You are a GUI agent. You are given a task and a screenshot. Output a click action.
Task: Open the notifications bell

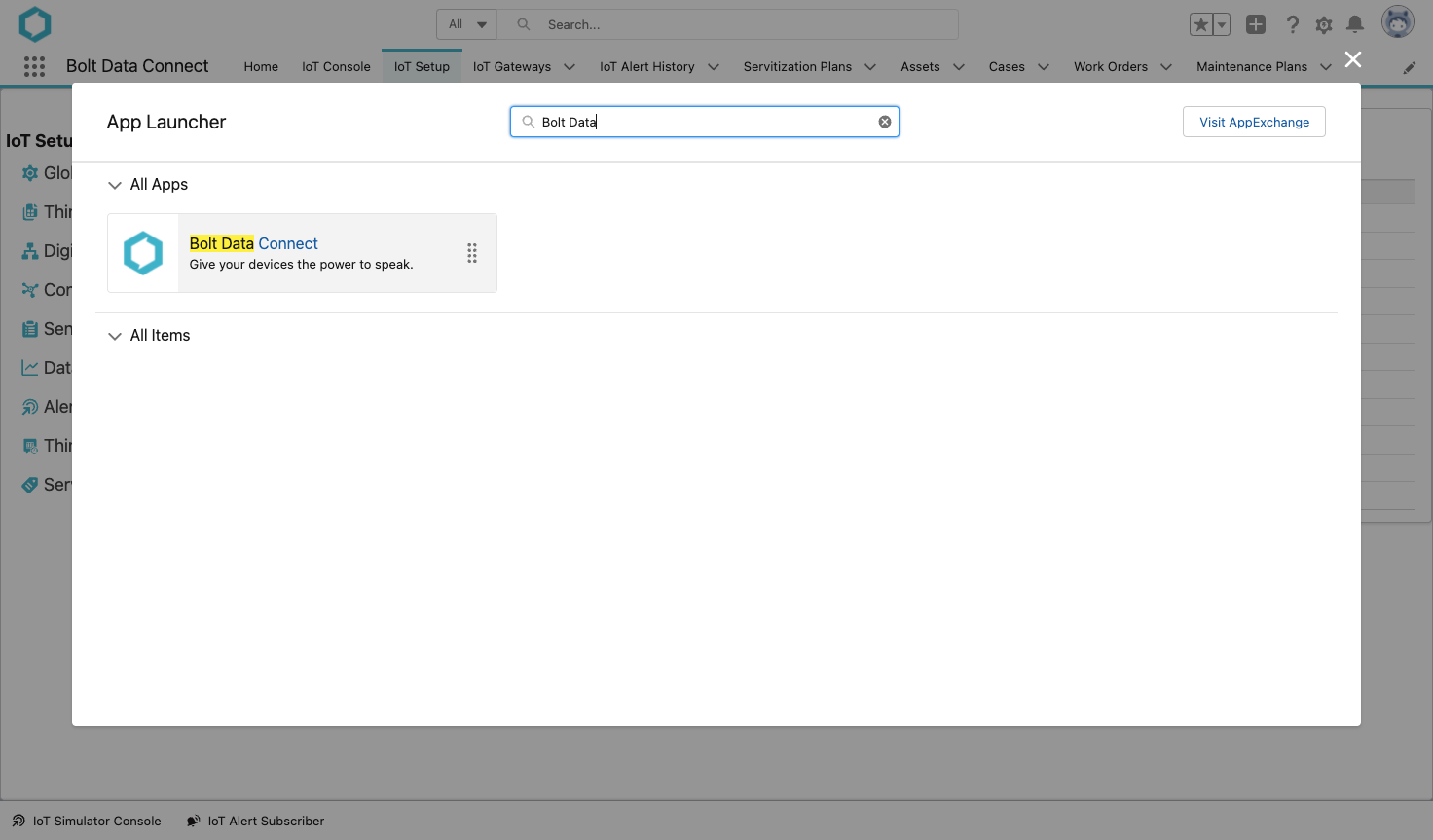1355,24
